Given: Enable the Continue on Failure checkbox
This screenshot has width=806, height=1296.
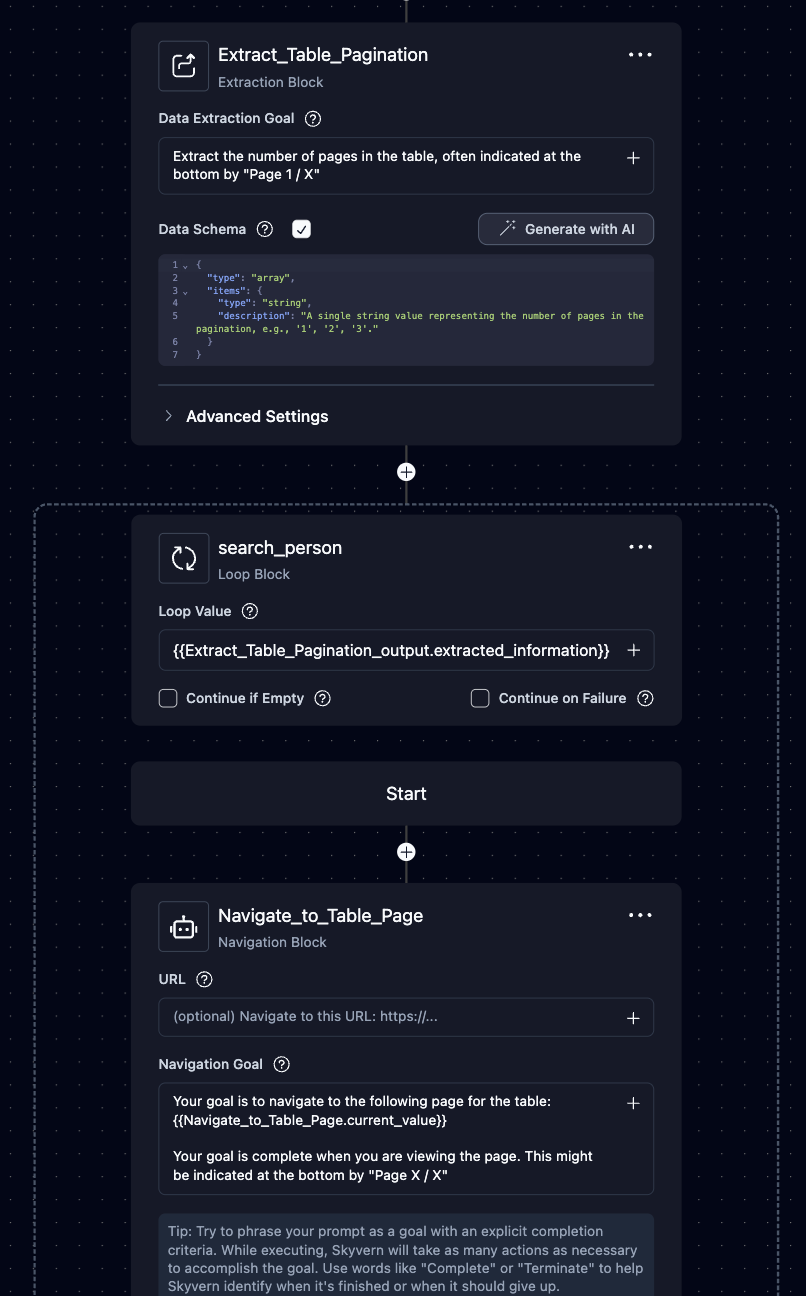Looking at the screenshot, I should coord(480,698).
